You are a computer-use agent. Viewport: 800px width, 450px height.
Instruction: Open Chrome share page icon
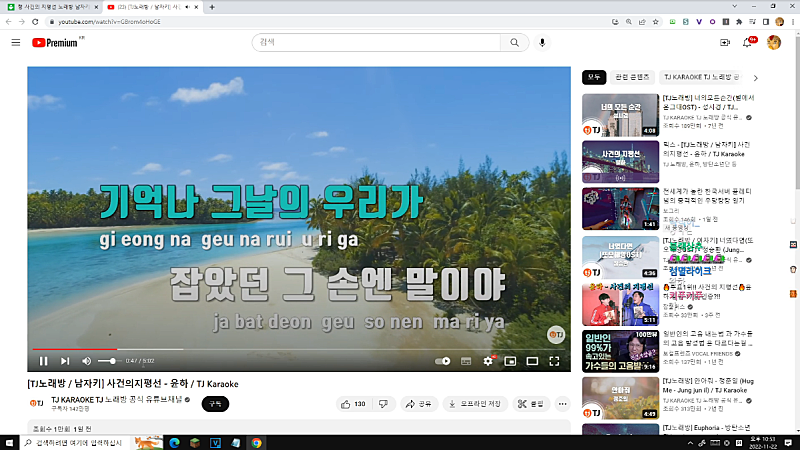pyautogui.click(x=642, y=22)
